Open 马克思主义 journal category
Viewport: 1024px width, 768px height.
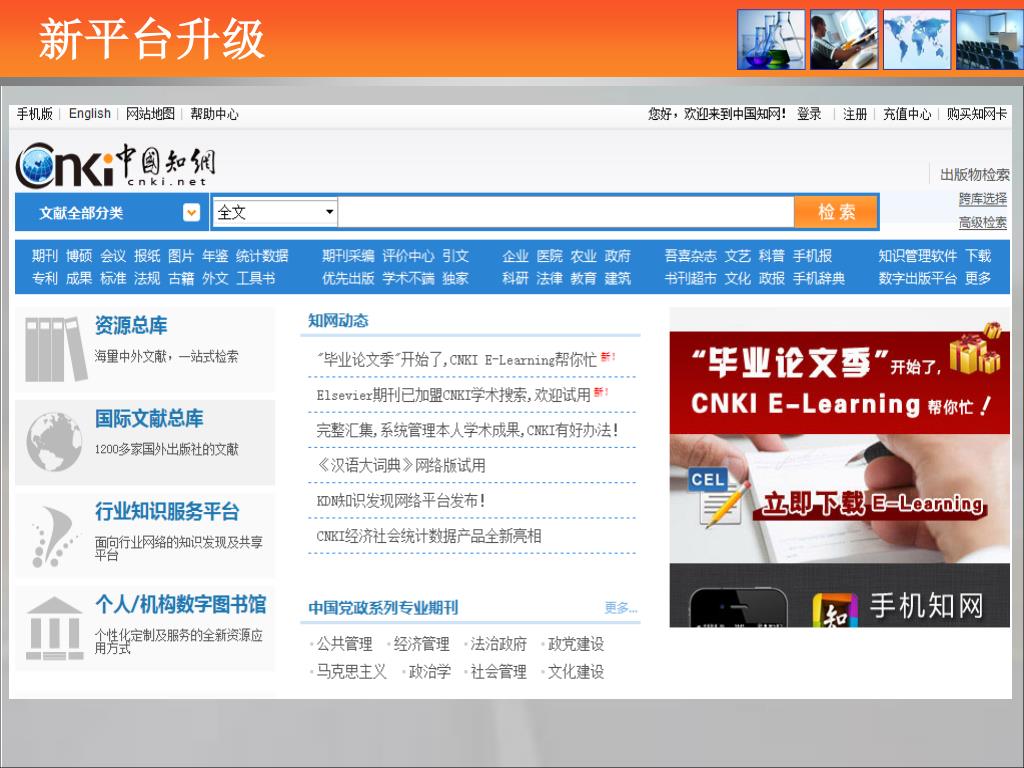pos(351,671)
